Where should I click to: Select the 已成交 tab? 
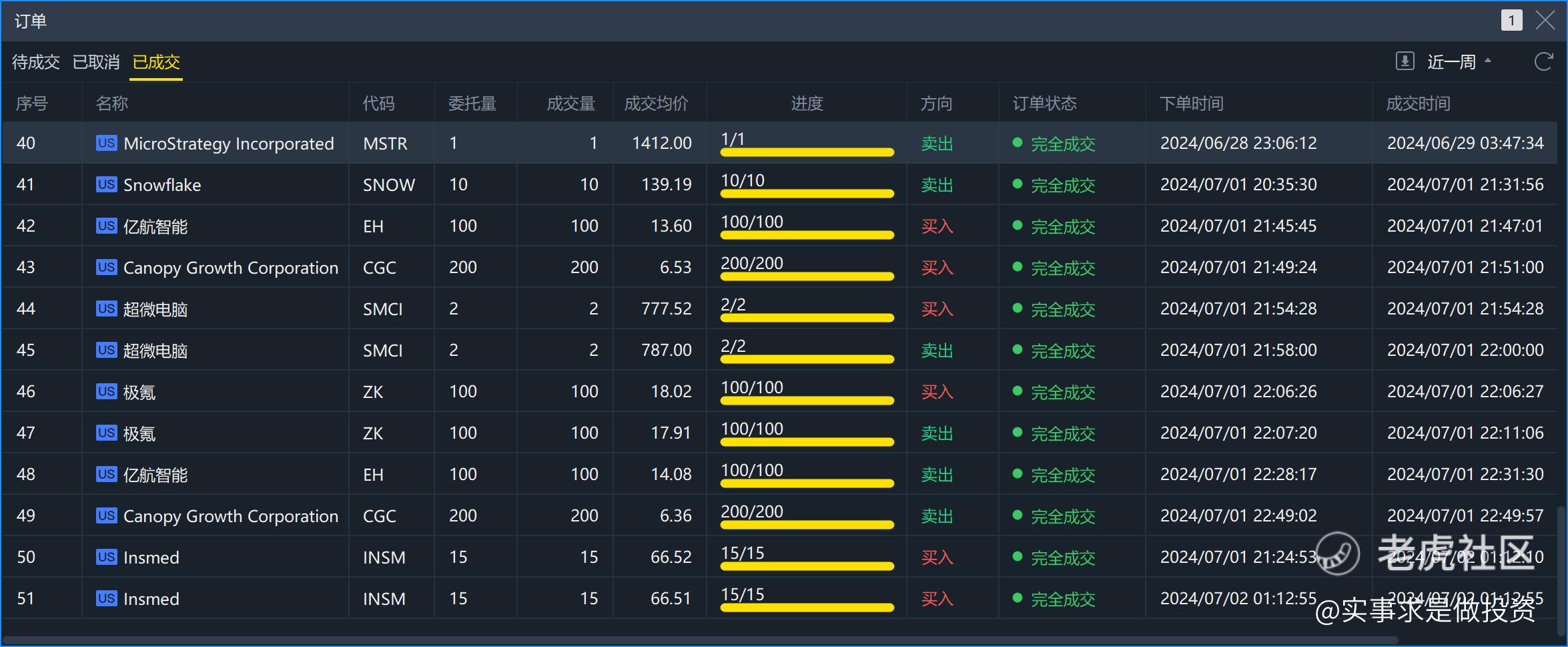pyautogui.click(x=156, y=62)
